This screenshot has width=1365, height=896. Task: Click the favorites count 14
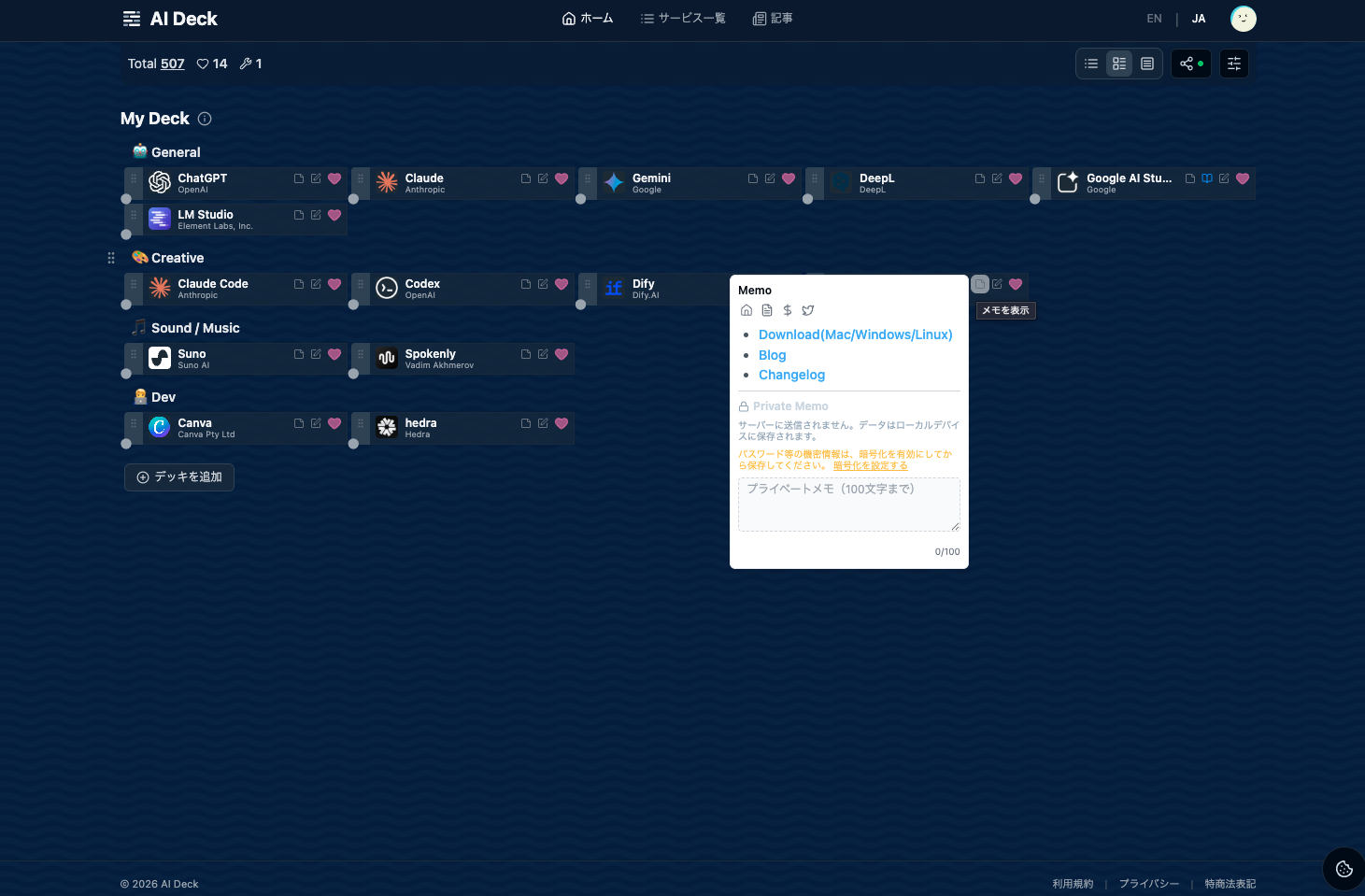click(x=212, y=64)
